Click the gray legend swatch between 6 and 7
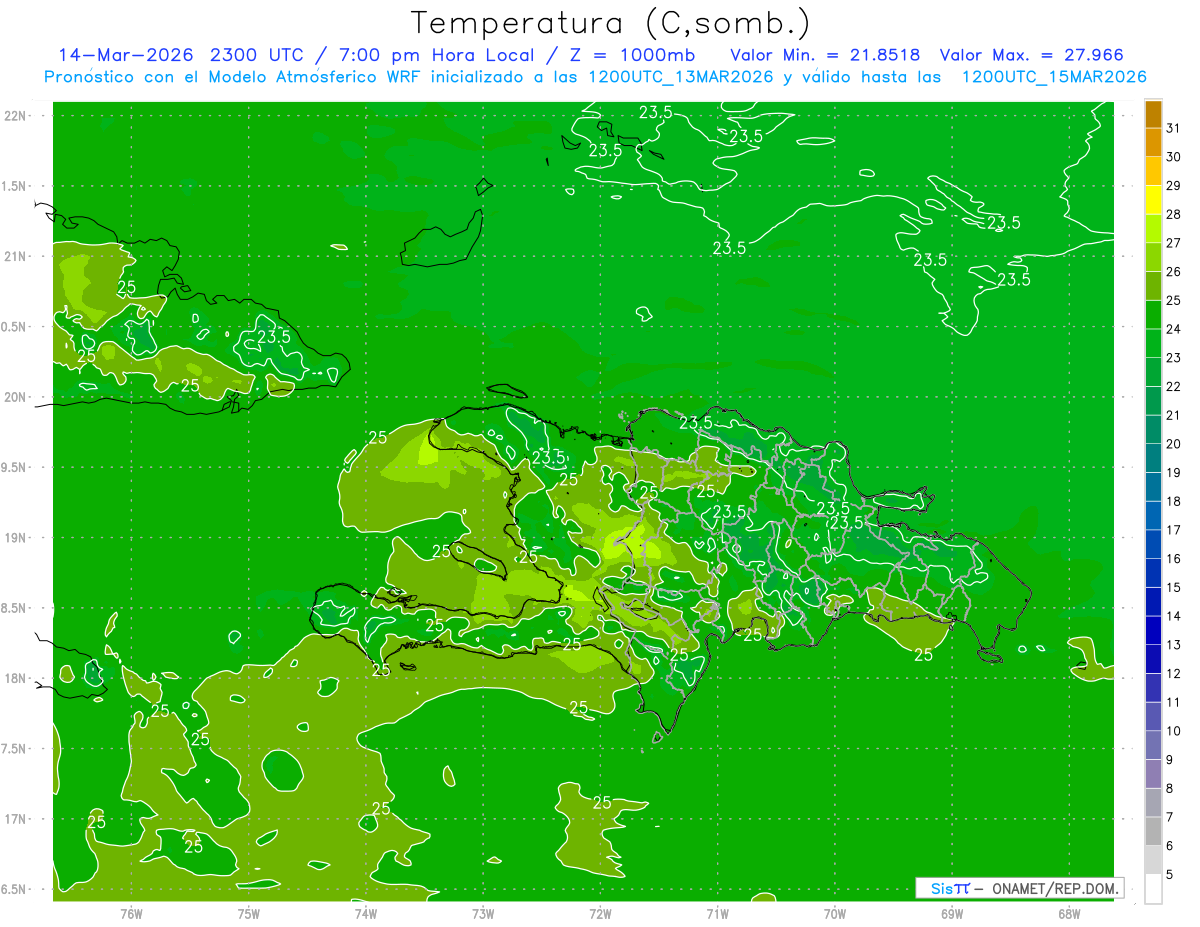Image resolution: width=1200 pixels, height=927 pixels. click(1153, 831)
